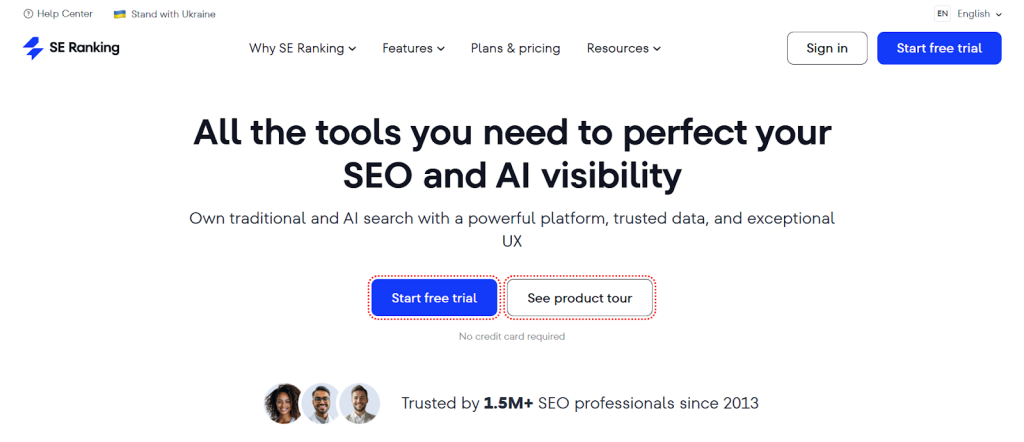Click the EN language badge
1024x442 pixels.
943,14
